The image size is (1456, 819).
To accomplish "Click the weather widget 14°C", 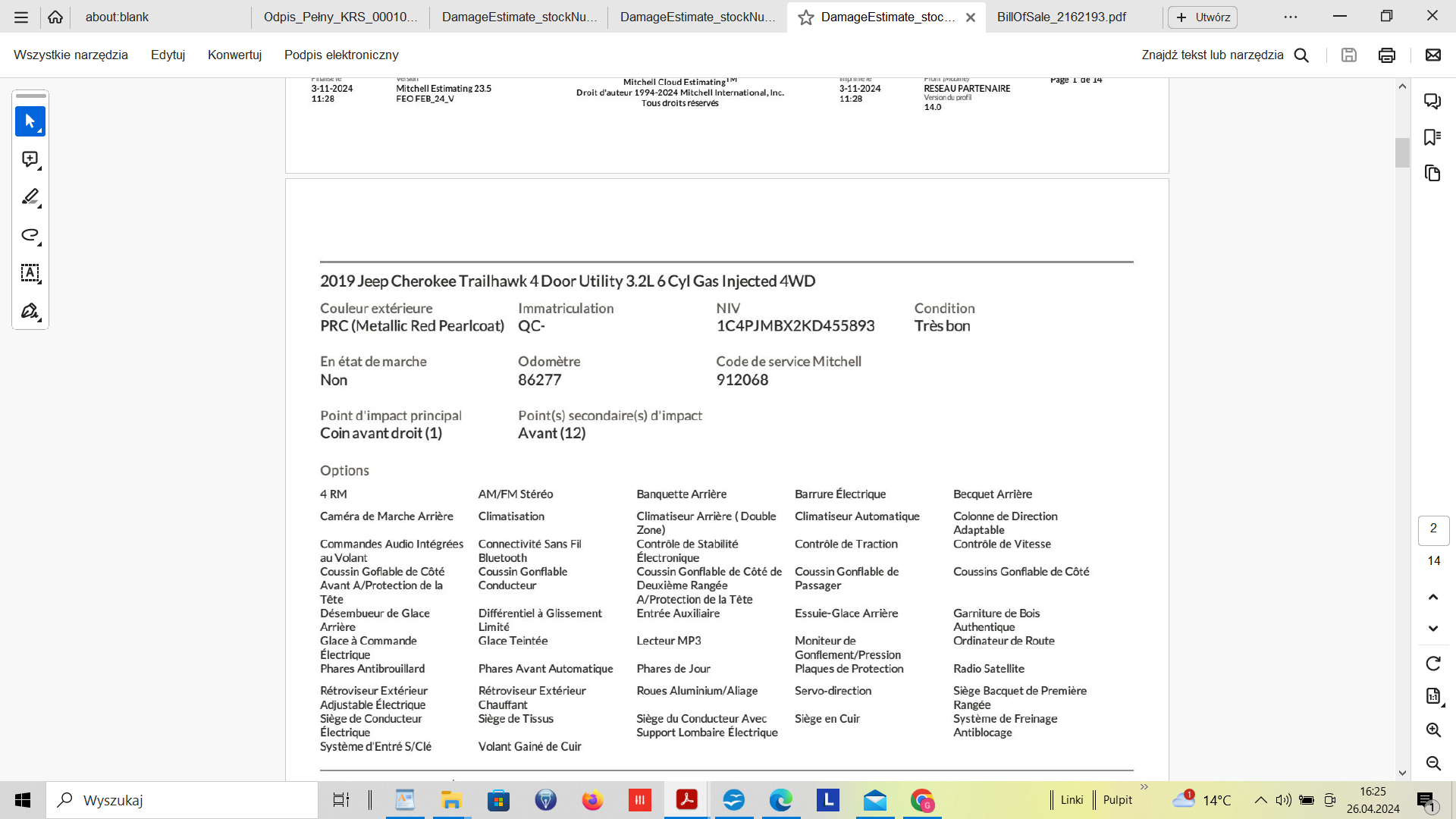I will click(1202, 799).
